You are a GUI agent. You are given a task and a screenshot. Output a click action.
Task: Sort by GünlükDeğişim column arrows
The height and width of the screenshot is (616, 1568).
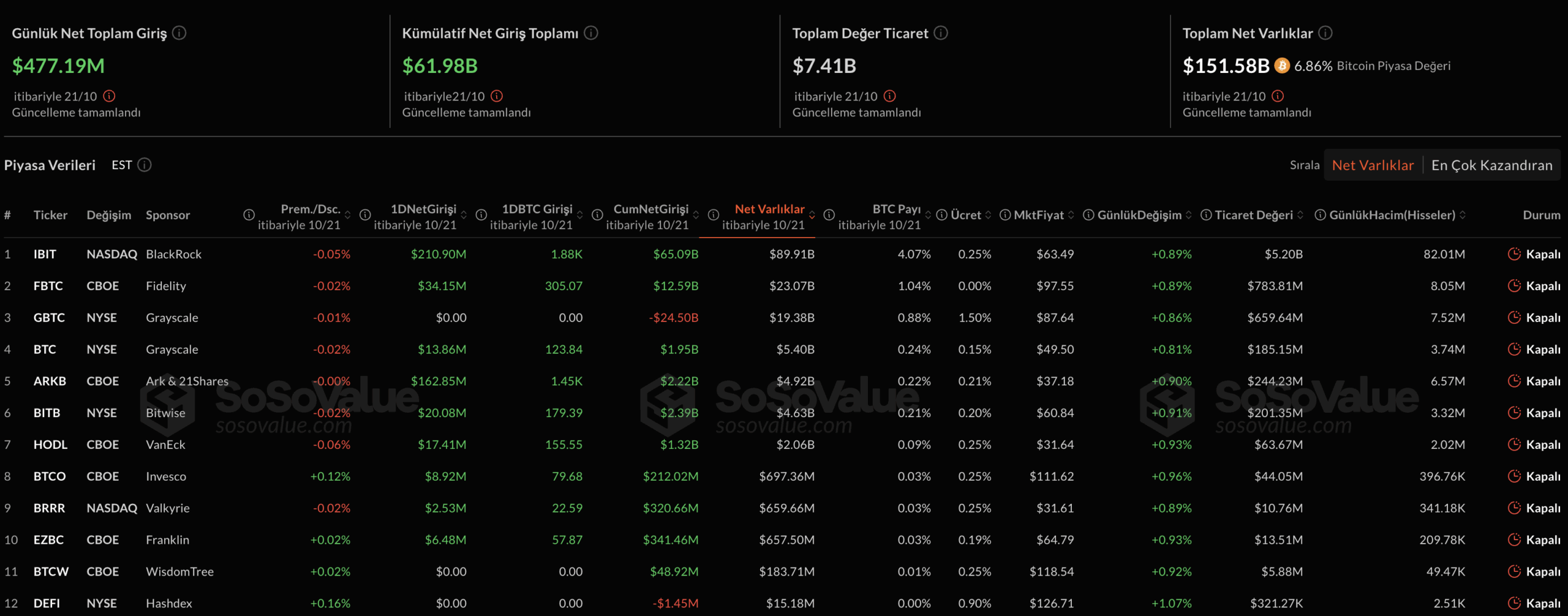1189,215
